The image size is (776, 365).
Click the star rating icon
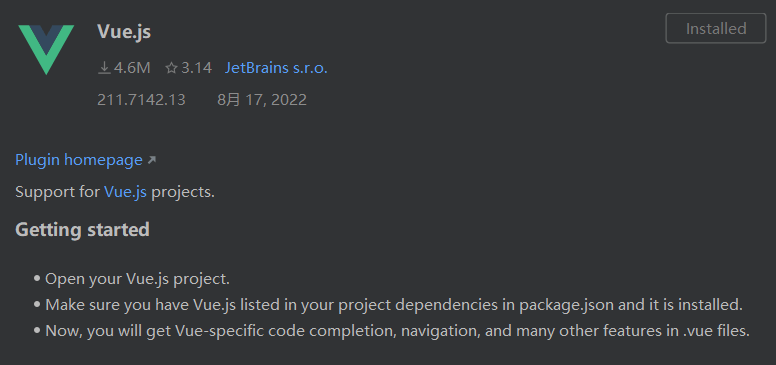point(171,68)
